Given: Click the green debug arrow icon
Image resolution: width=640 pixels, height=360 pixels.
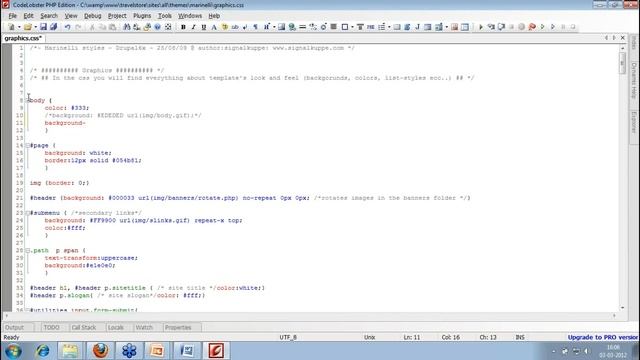Looking at the screenshot, I should tap(542, 27).
